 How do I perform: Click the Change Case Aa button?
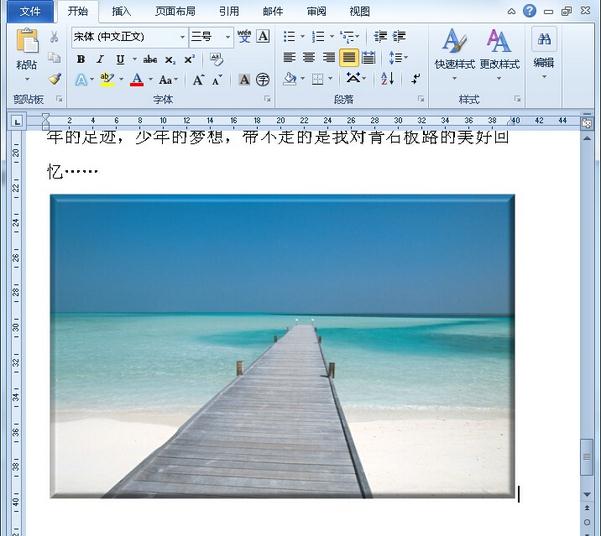pos(166,80)
